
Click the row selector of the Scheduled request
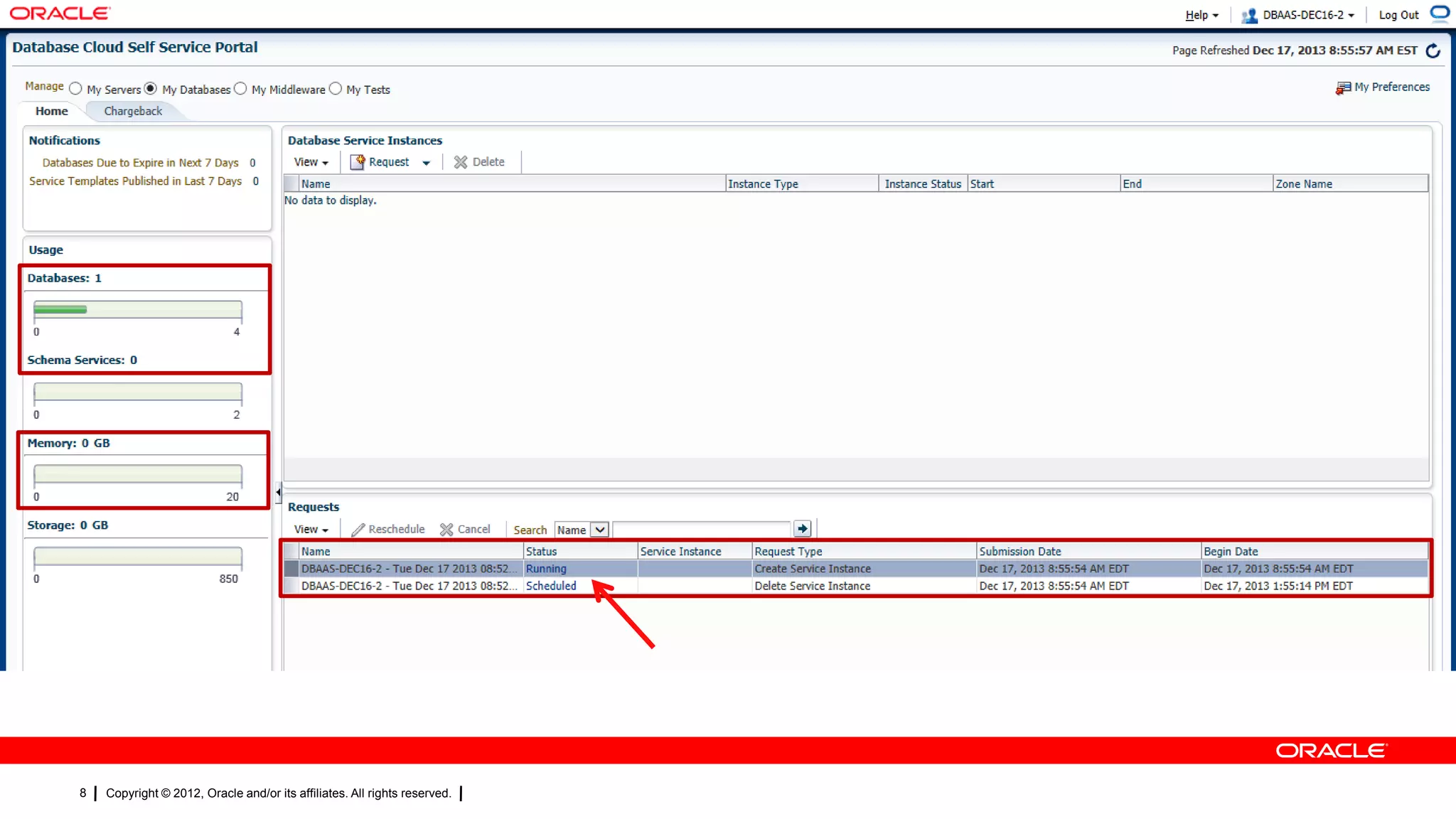click(291, 586)
